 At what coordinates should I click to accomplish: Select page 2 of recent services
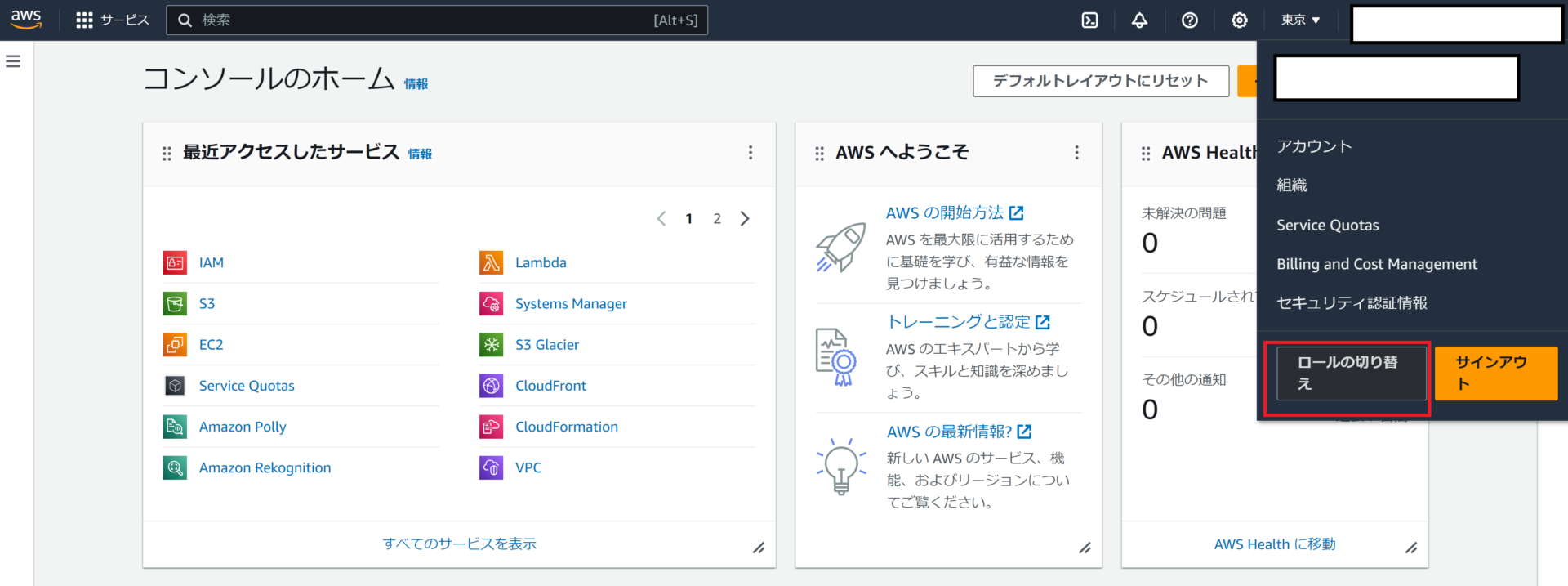pos(717,218)
